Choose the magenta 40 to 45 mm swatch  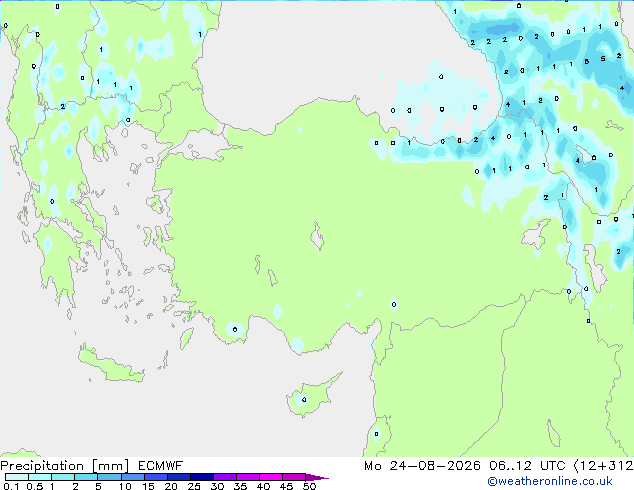coord(271,477)
